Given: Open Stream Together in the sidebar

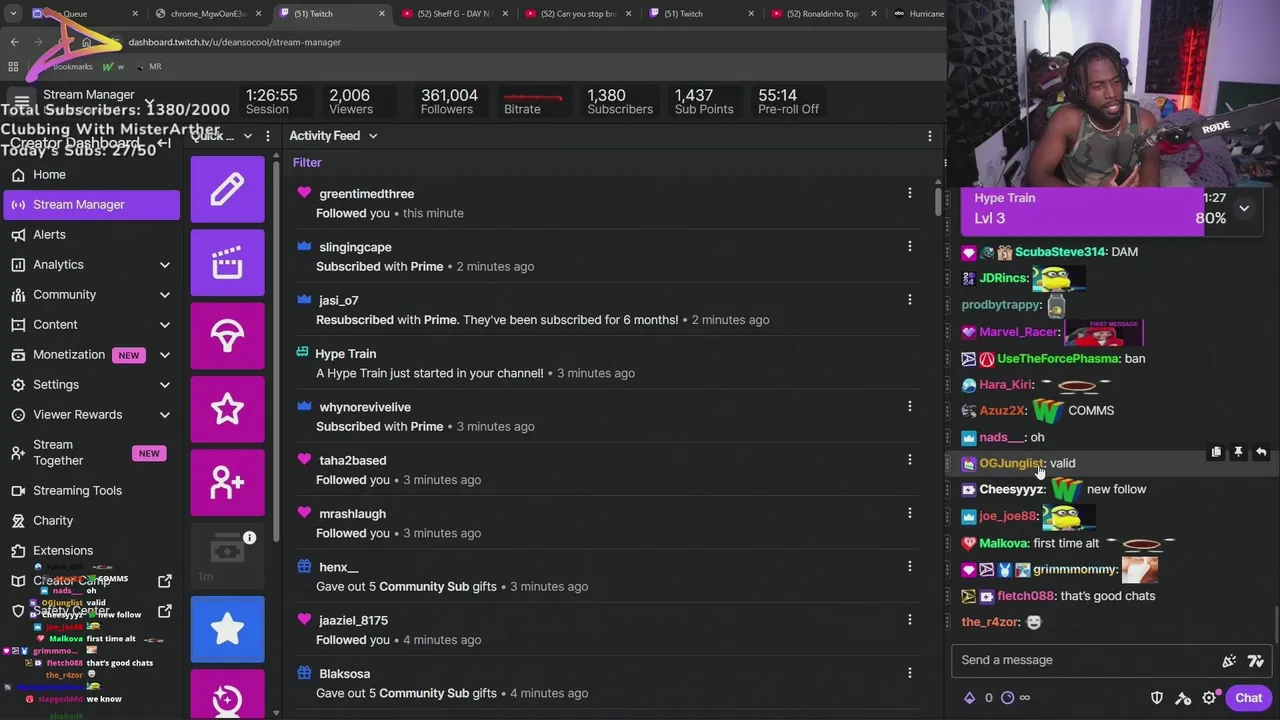Looking at the screenshot, I should click(92, 452).
